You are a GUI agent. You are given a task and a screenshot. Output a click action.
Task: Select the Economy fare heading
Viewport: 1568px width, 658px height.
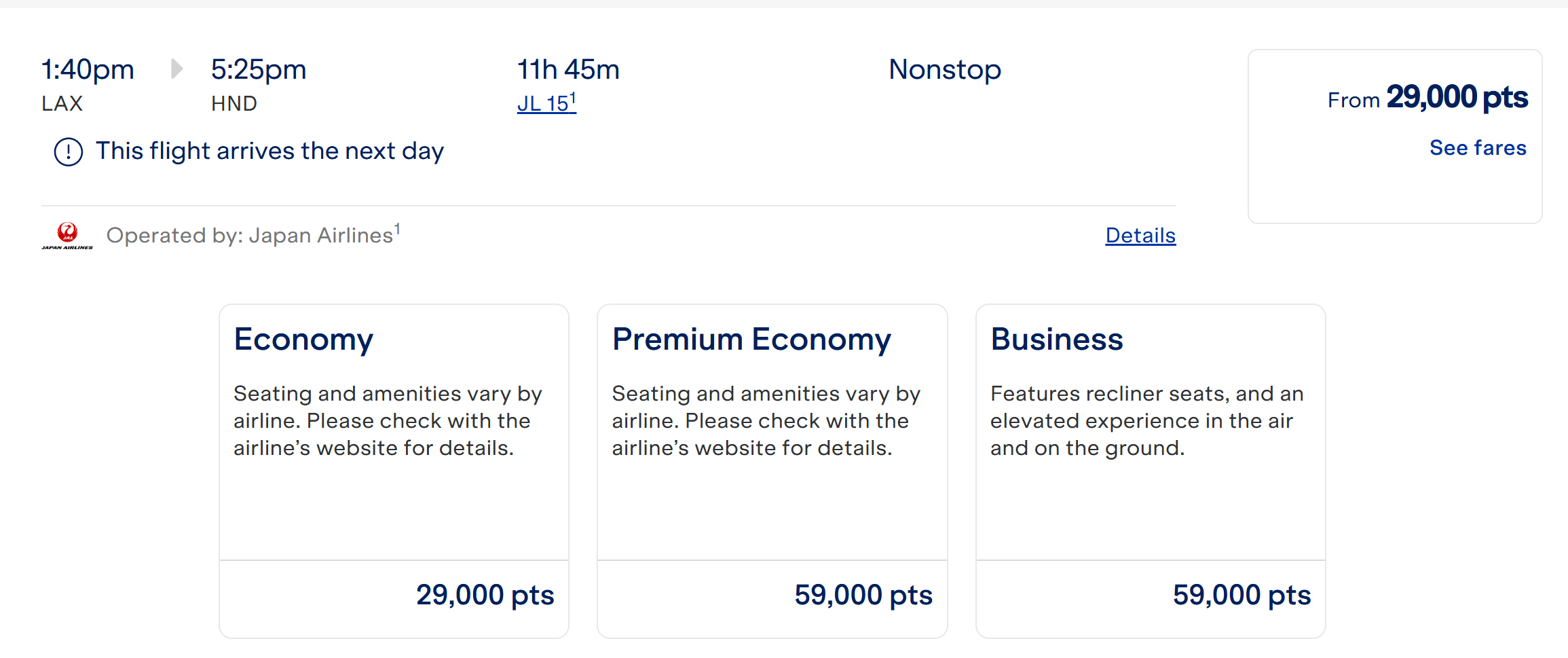coord(303,340)
